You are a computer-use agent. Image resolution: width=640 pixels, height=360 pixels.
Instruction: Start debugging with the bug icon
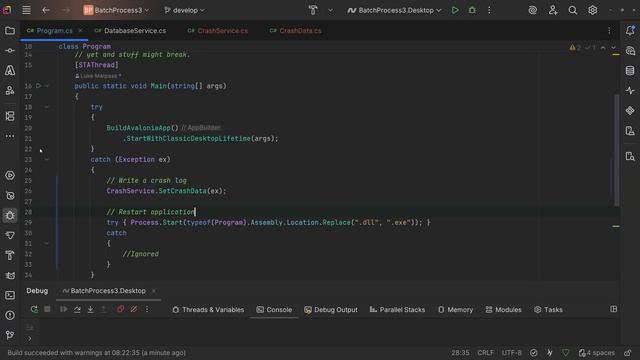pos(472,10)
